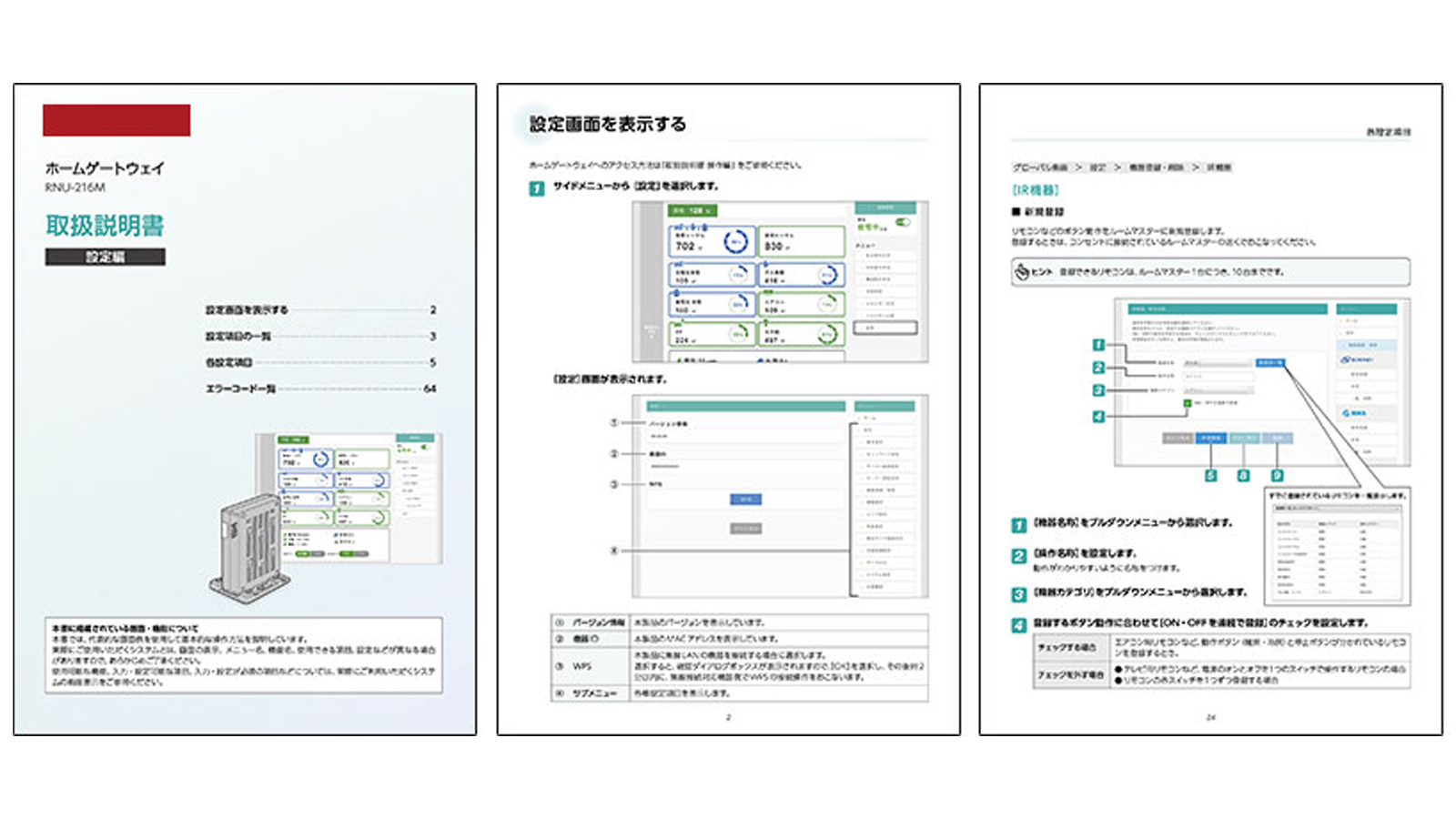Click the teal step 1 badge beside サイドメニューから

click(537, 188)
